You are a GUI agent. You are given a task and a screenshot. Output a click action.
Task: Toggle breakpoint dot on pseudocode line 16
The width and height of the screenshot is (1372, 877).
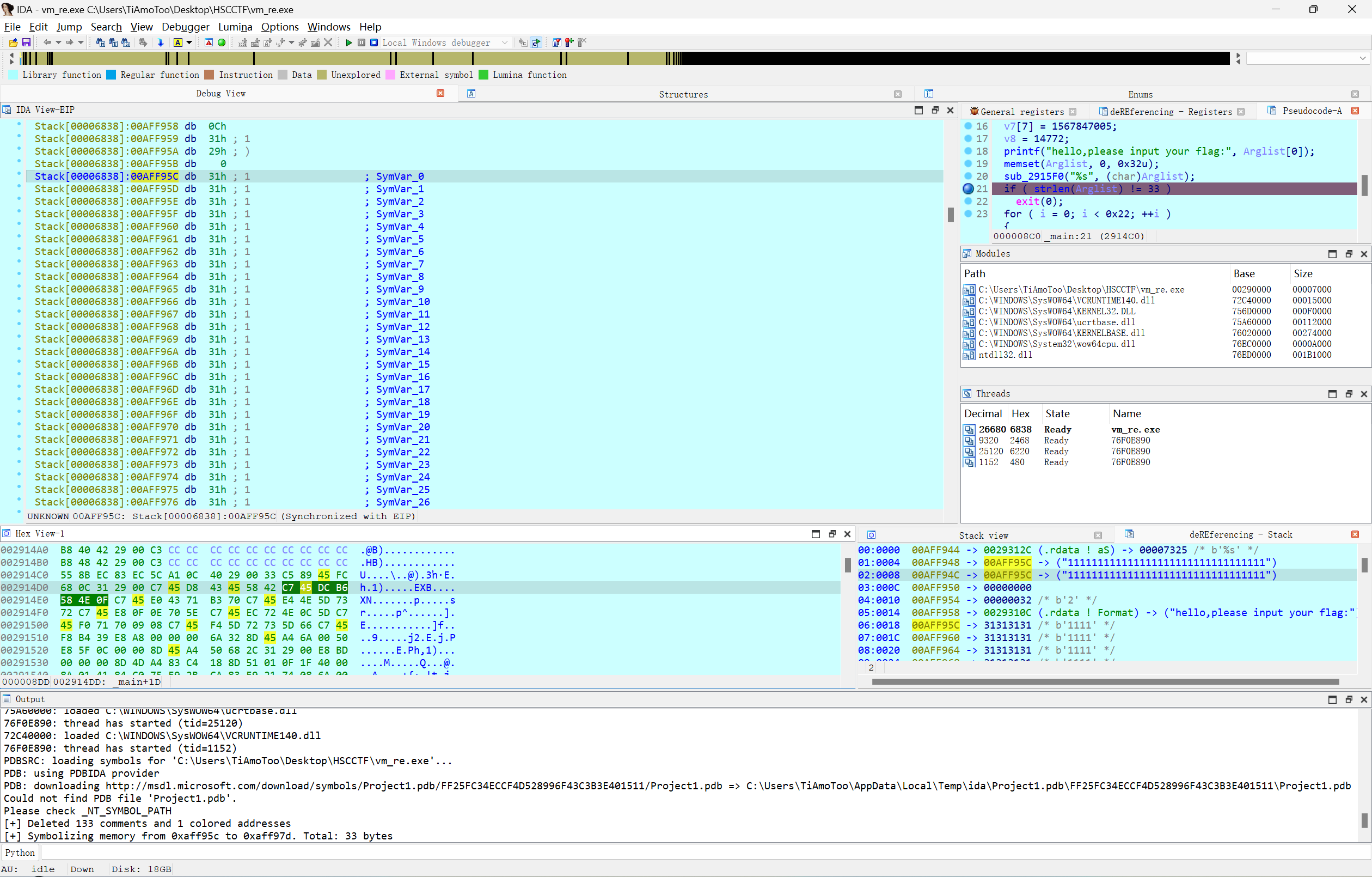(968, 125)
